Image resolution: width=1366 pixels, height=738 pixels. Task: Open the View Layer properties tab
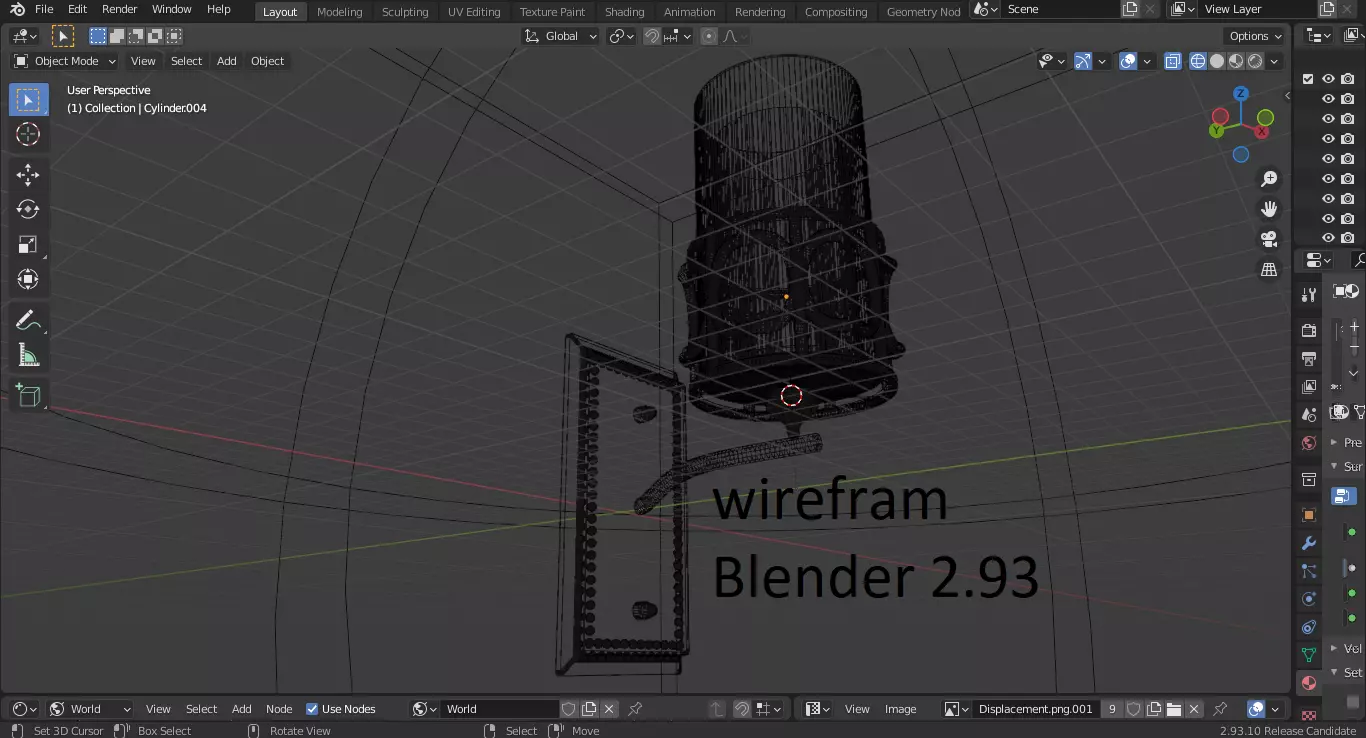click(1308, 387)
